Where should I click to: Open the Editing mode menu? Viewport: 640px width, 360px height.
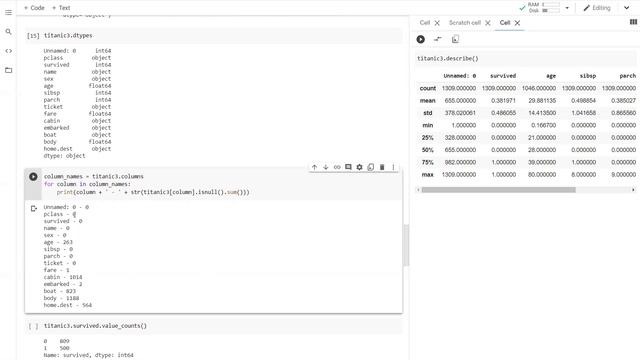click(597, 8)
